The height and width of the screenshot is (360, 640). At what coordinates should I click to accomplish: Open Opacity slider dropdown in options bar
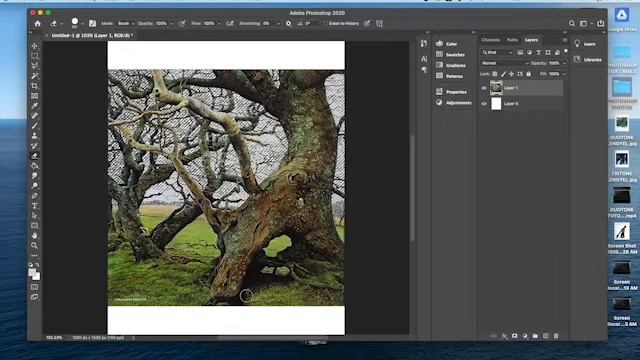171,24
